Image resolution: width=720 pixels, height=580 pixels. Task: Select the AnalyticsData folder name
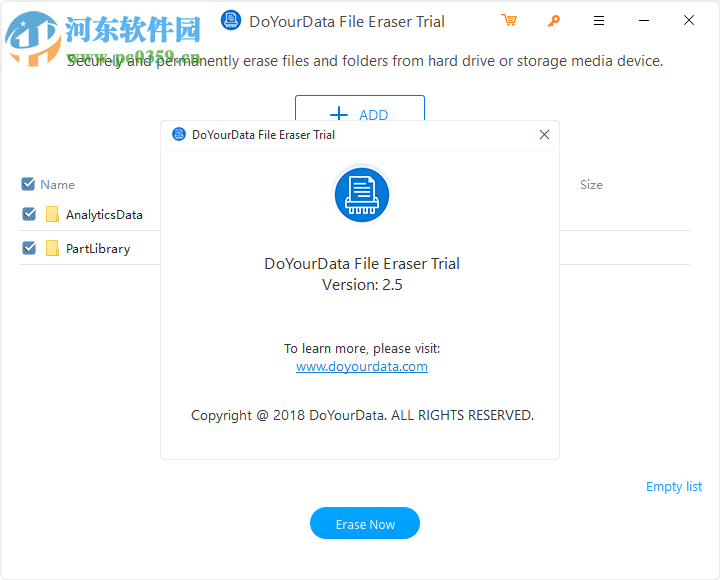104,215
